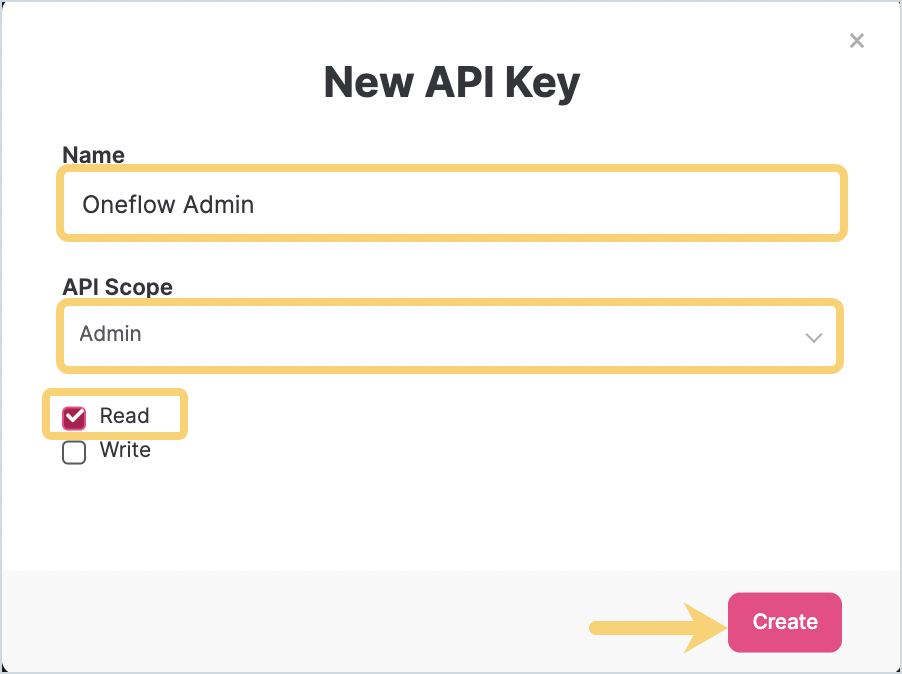The width and height of the screenshot is (902, 674).
Task: Select the "Admin" value in scope selector
Action: click(x=110, y=334)
